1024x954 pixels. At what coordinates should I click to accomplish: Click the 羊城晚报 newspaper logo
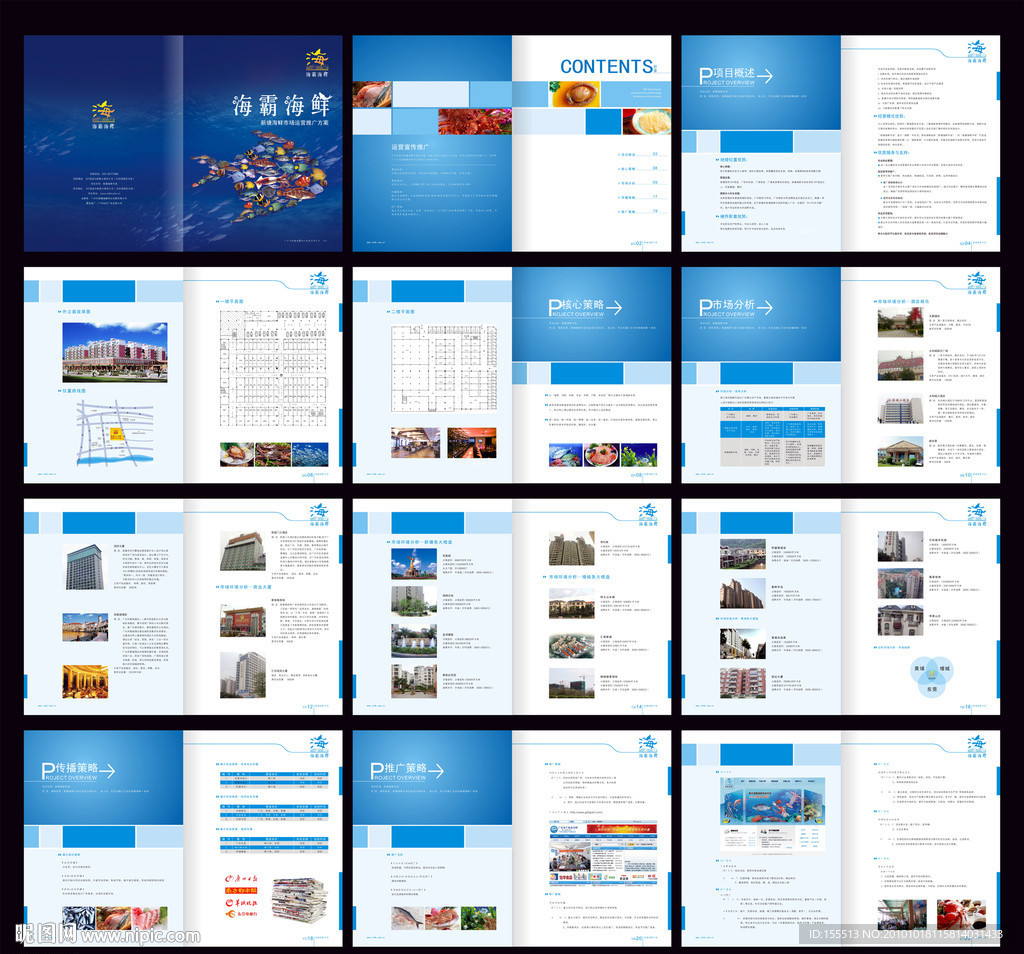242,903
